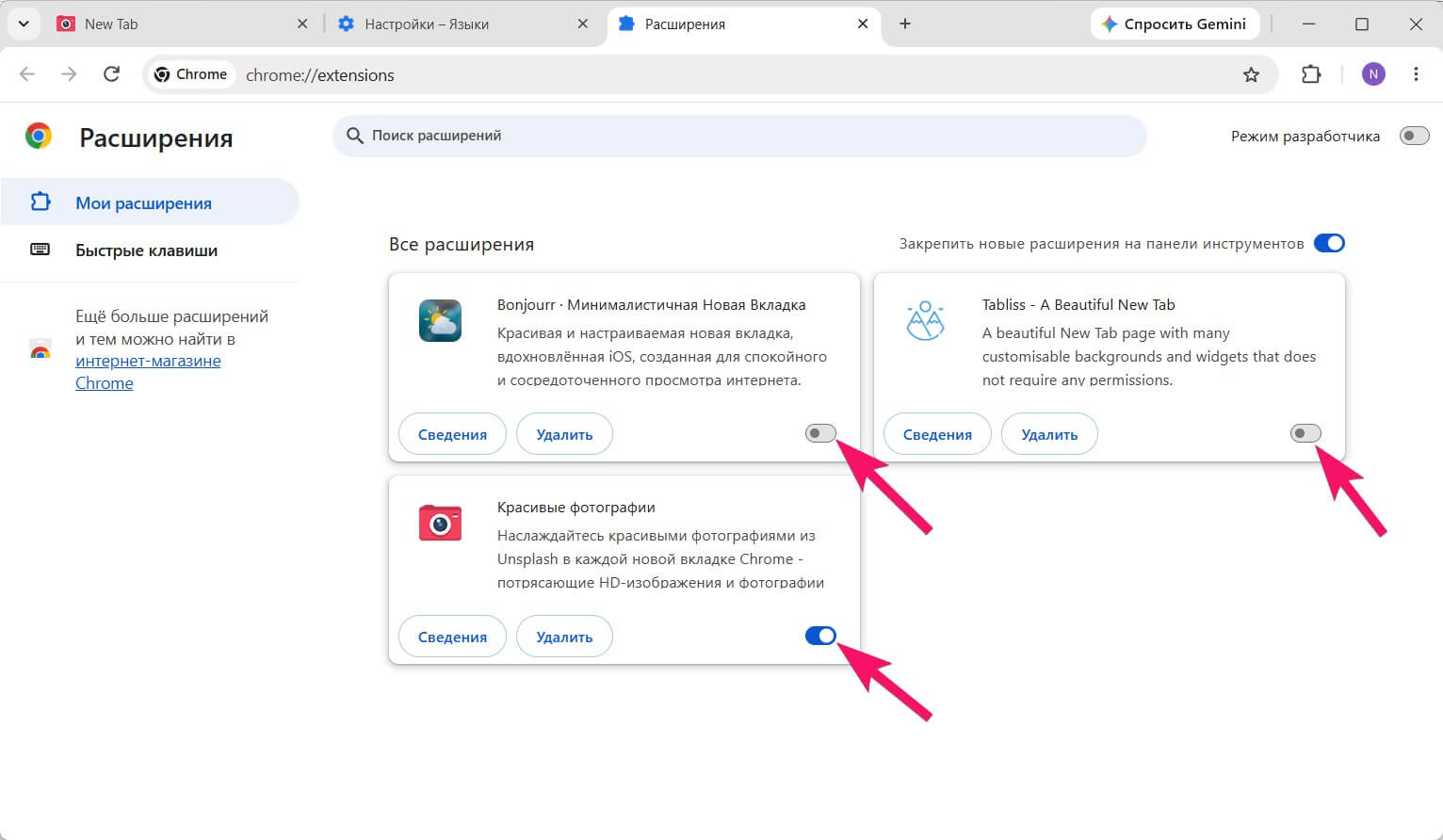
Task: Open Сведения for Tabliss extension
Action: tap(937, 434)
